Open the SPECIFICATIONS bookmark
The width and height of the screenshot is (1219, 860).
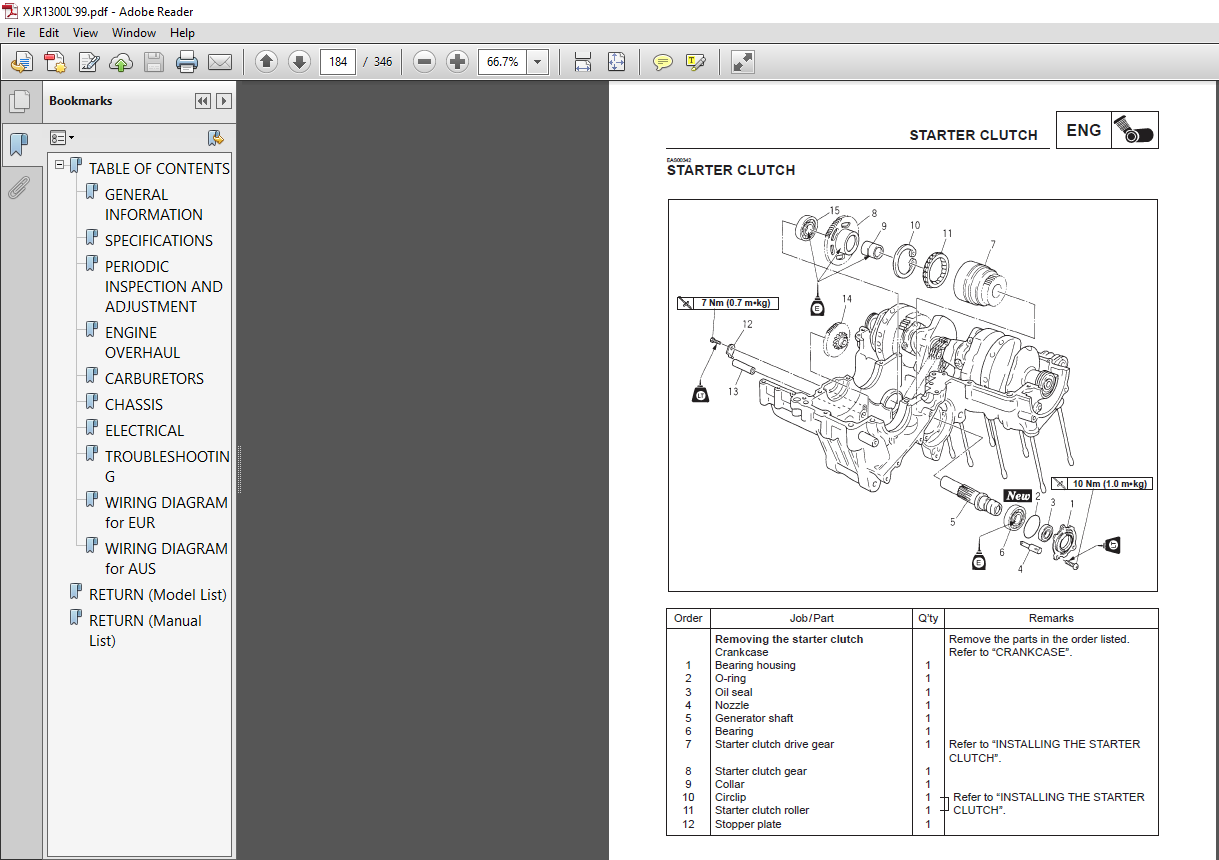(x=159, y=240)
